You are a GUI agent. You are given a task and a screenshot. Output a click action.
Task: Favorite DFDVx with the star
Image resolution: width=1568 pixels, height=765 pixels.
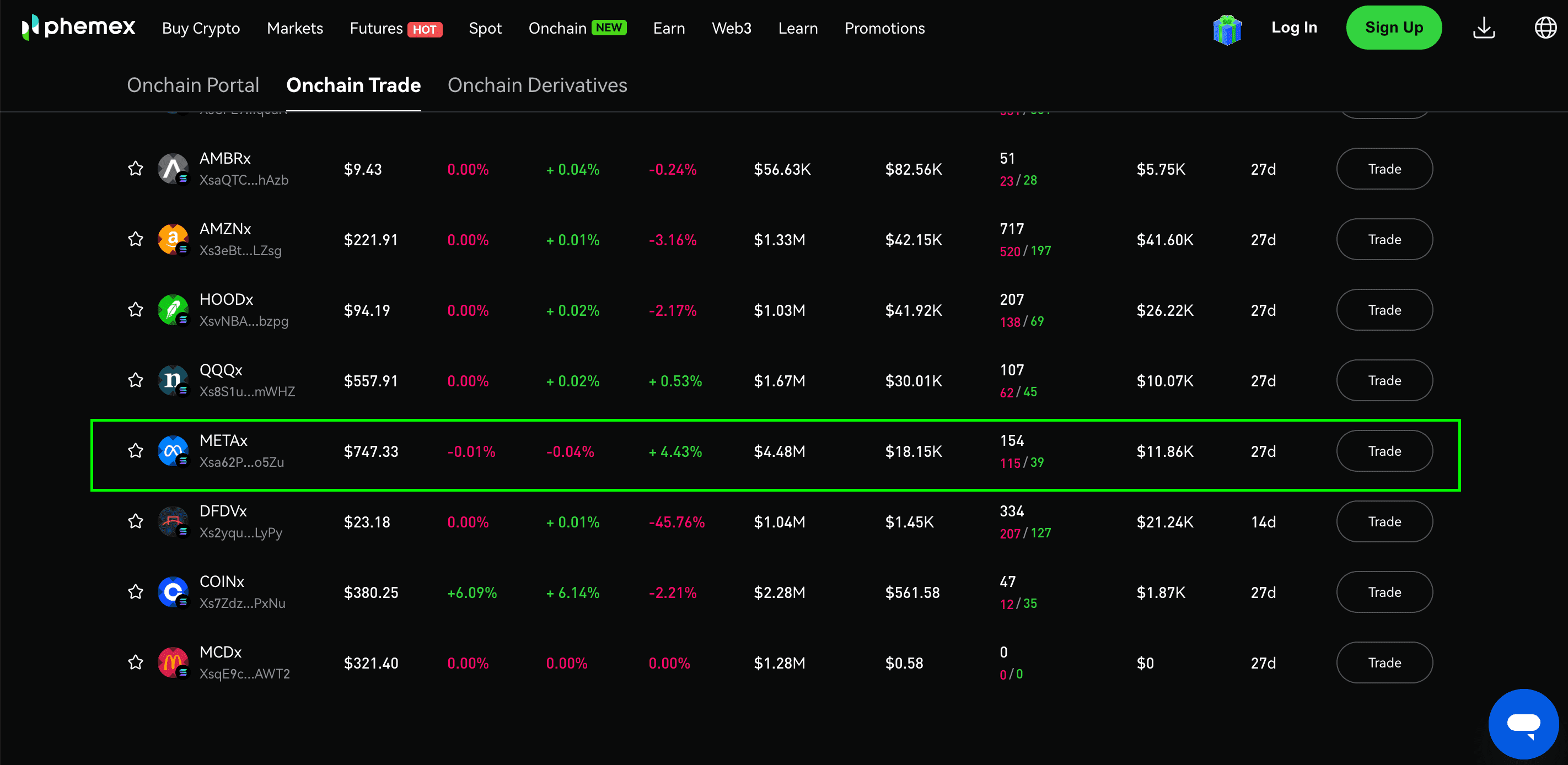click(135, 521)
